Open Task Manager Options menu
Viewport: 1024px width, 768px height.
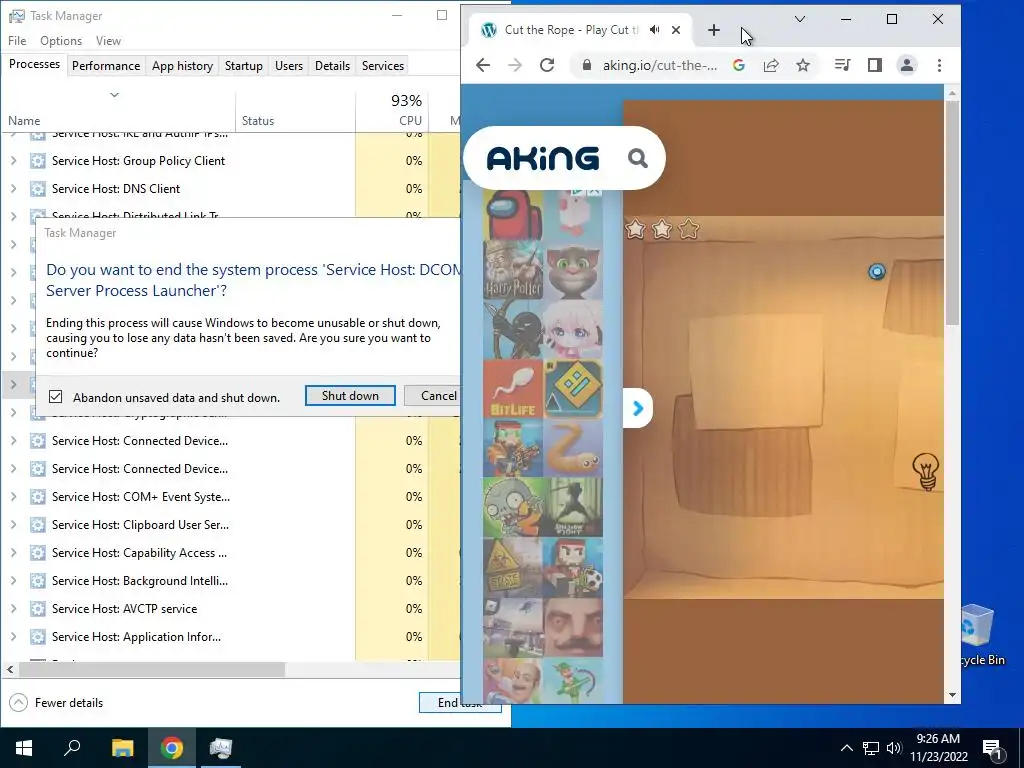coord(61,40)
